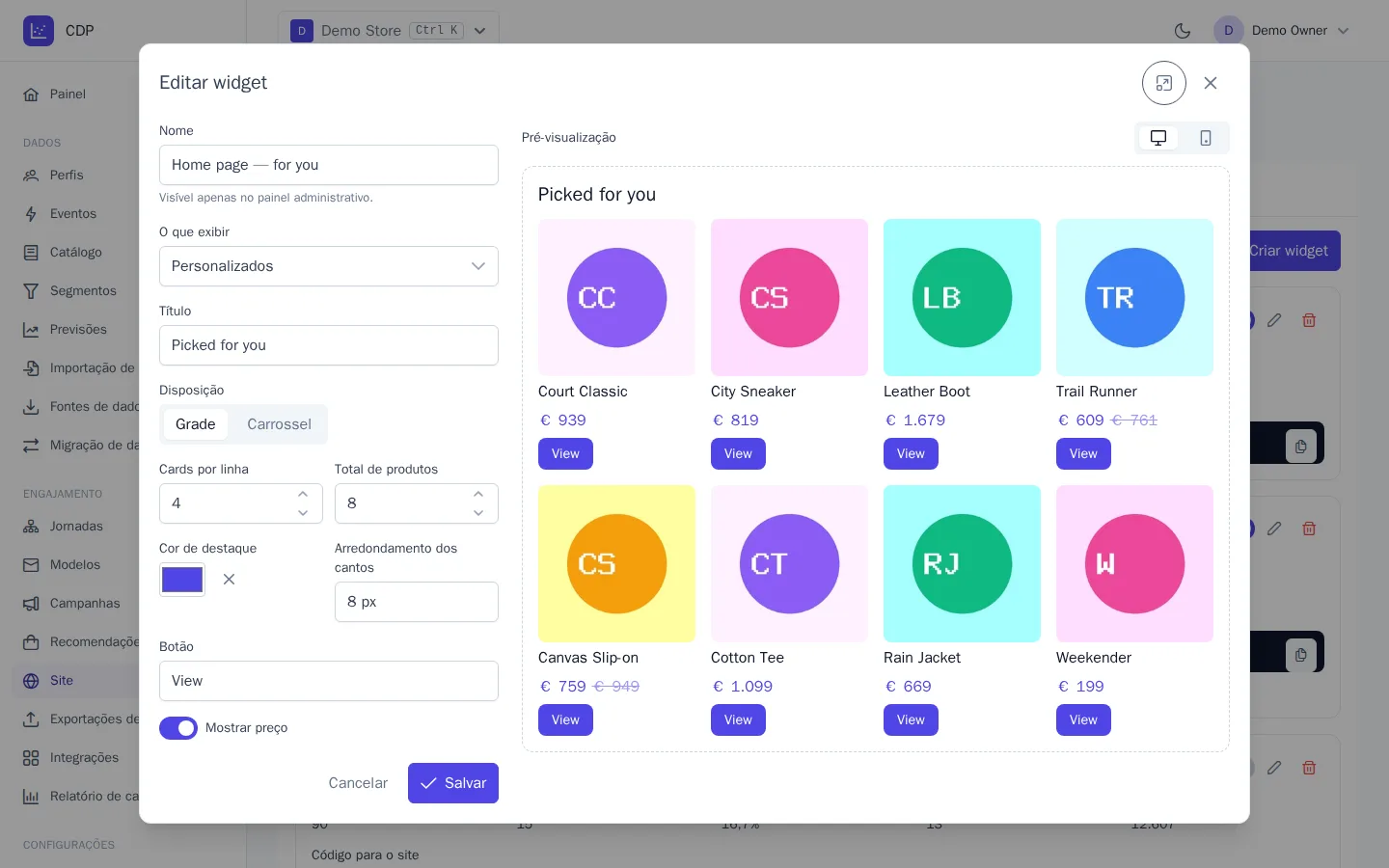Click View button under Trail Runner
The image size is (1389, 868).
point(1083,454)
